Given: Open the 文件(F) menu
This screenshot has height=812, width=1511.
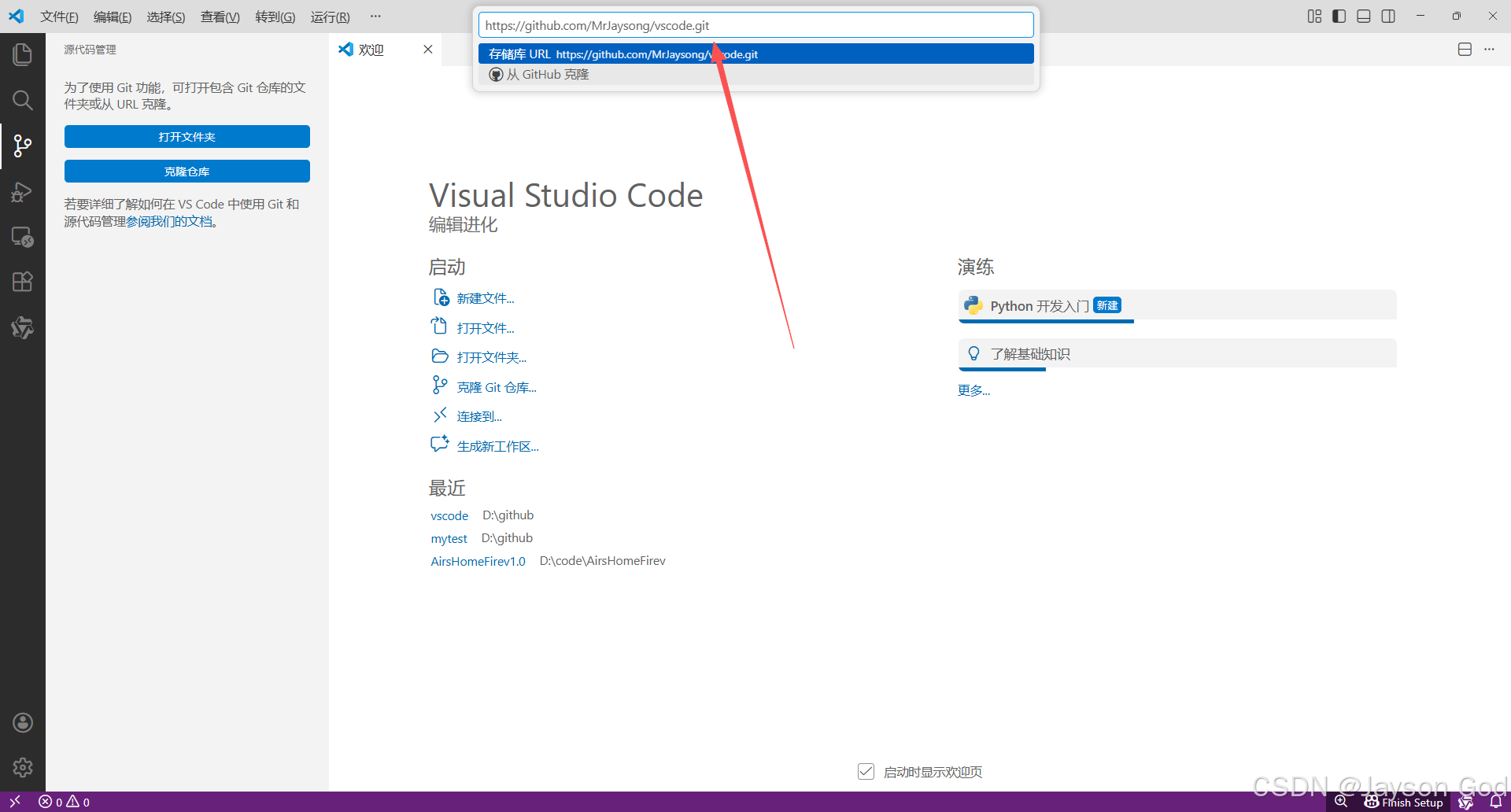Looking at the screenshot, I should coord(59,17).
